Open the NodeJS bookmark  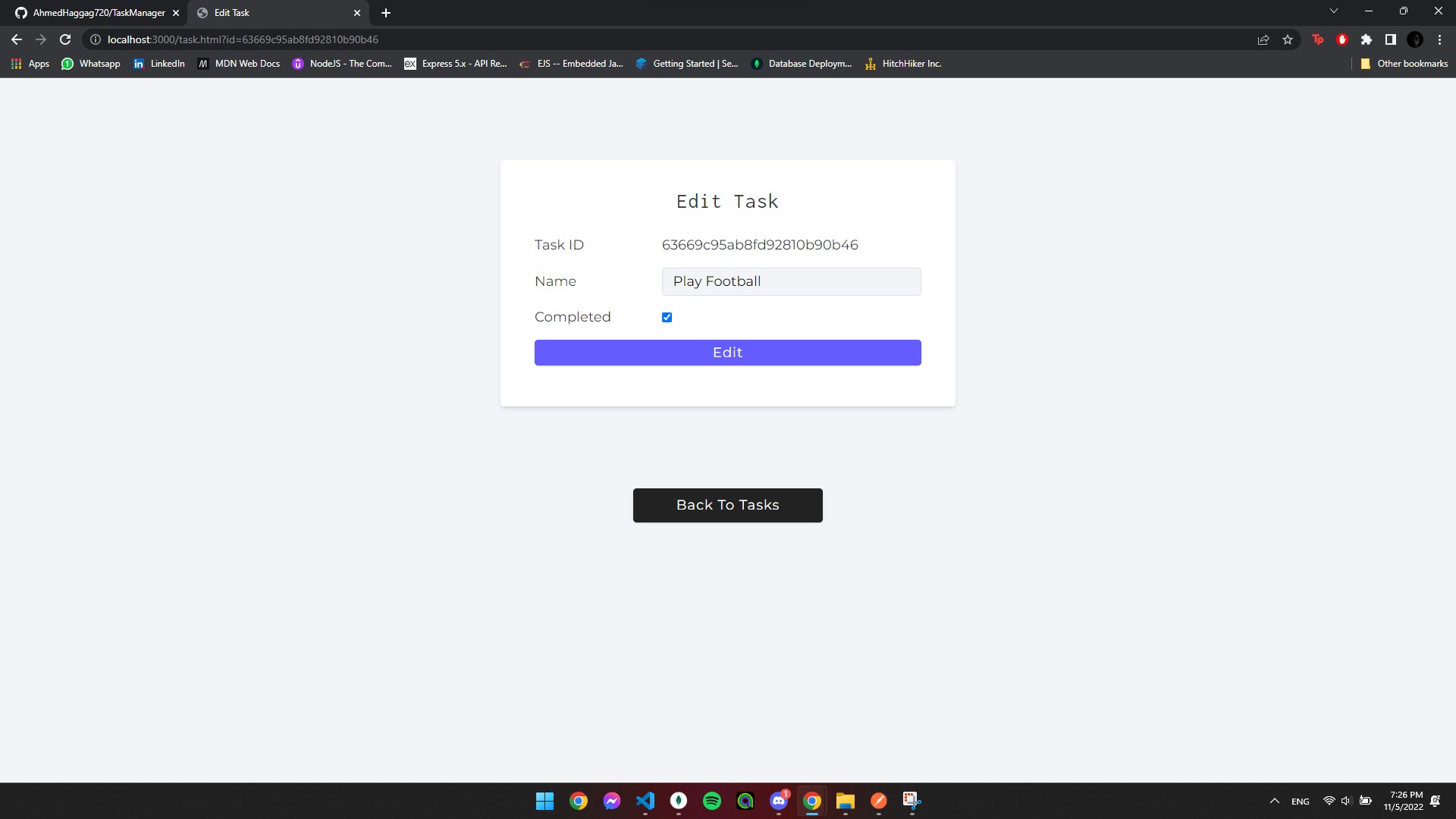click(342, 64)
